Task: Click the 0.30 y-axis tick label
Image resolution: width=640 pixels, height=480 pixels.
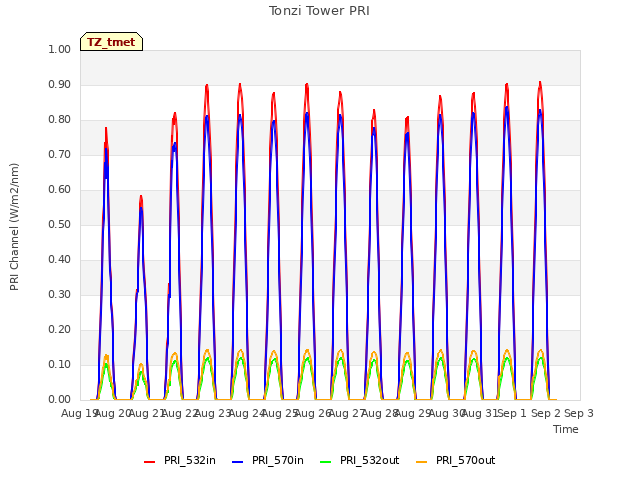Action: click(x=60, y=294)
